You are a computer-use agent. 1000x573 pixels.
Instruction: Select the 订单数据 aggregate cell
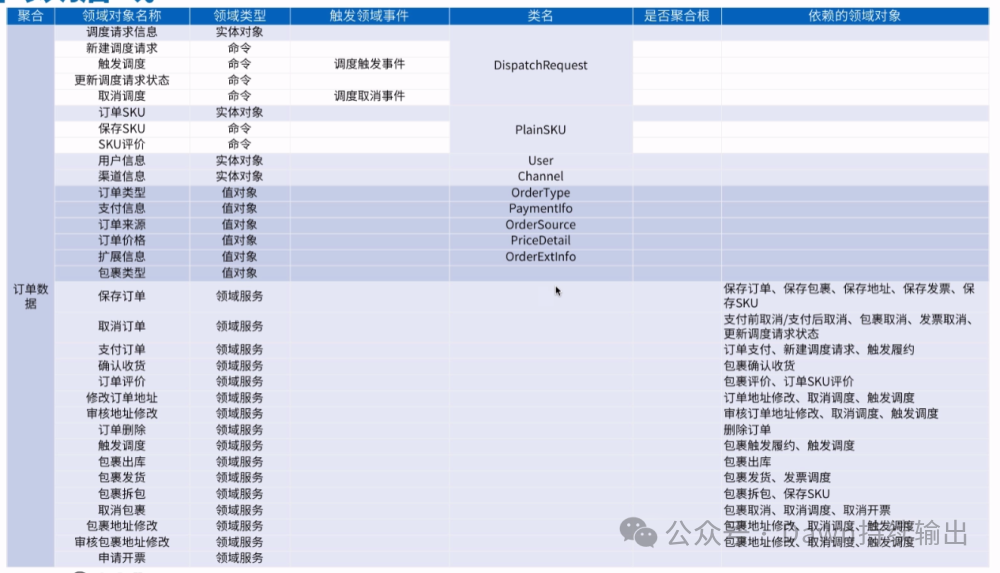[x=31, y=296]
